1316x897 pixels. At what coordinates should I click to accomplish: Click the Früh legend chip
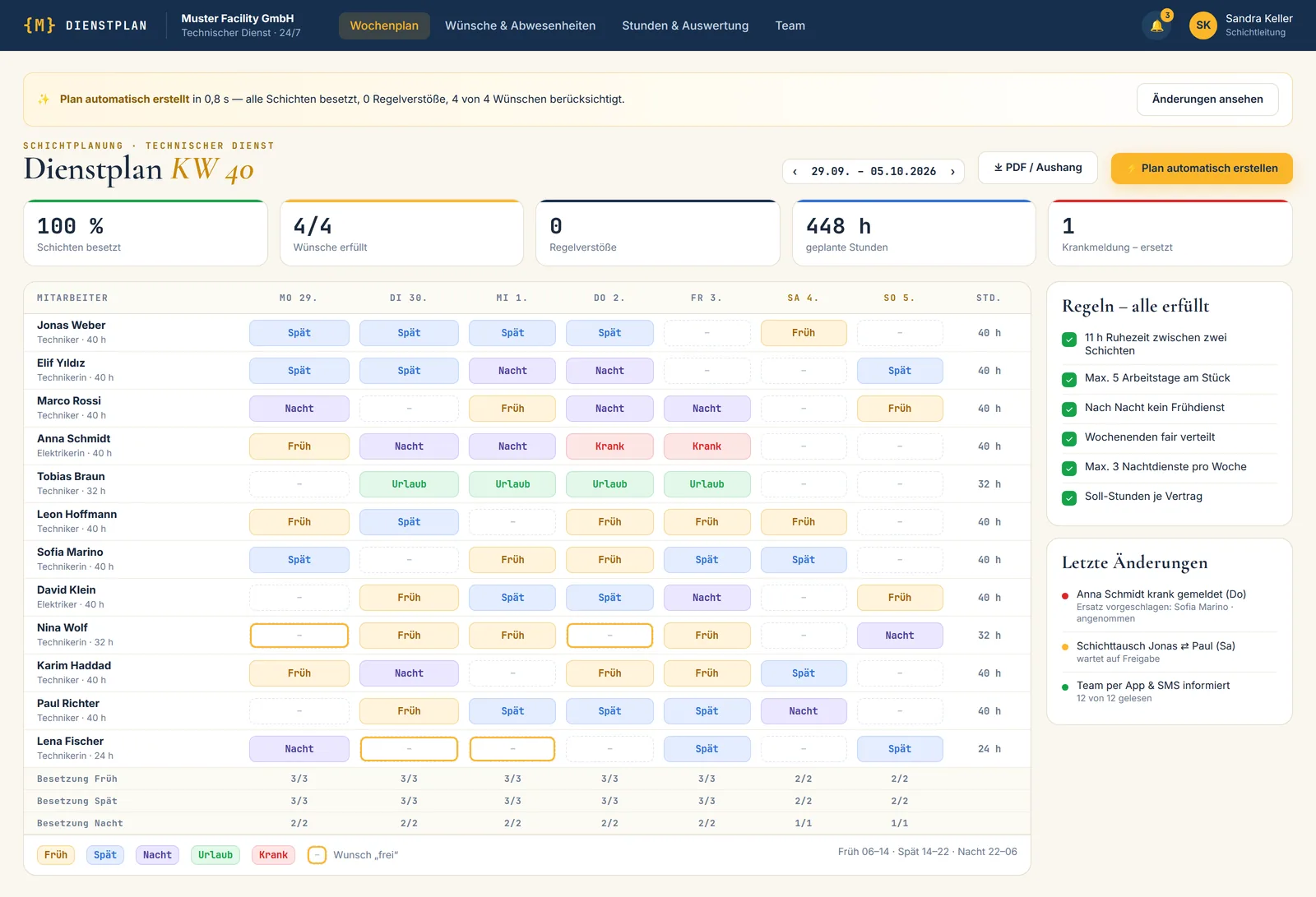(56, 855)
